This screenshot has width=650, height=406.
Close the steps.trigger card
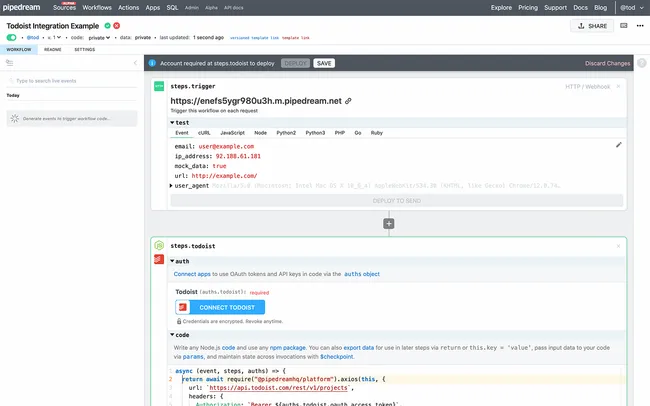click(x=618, y=86)
